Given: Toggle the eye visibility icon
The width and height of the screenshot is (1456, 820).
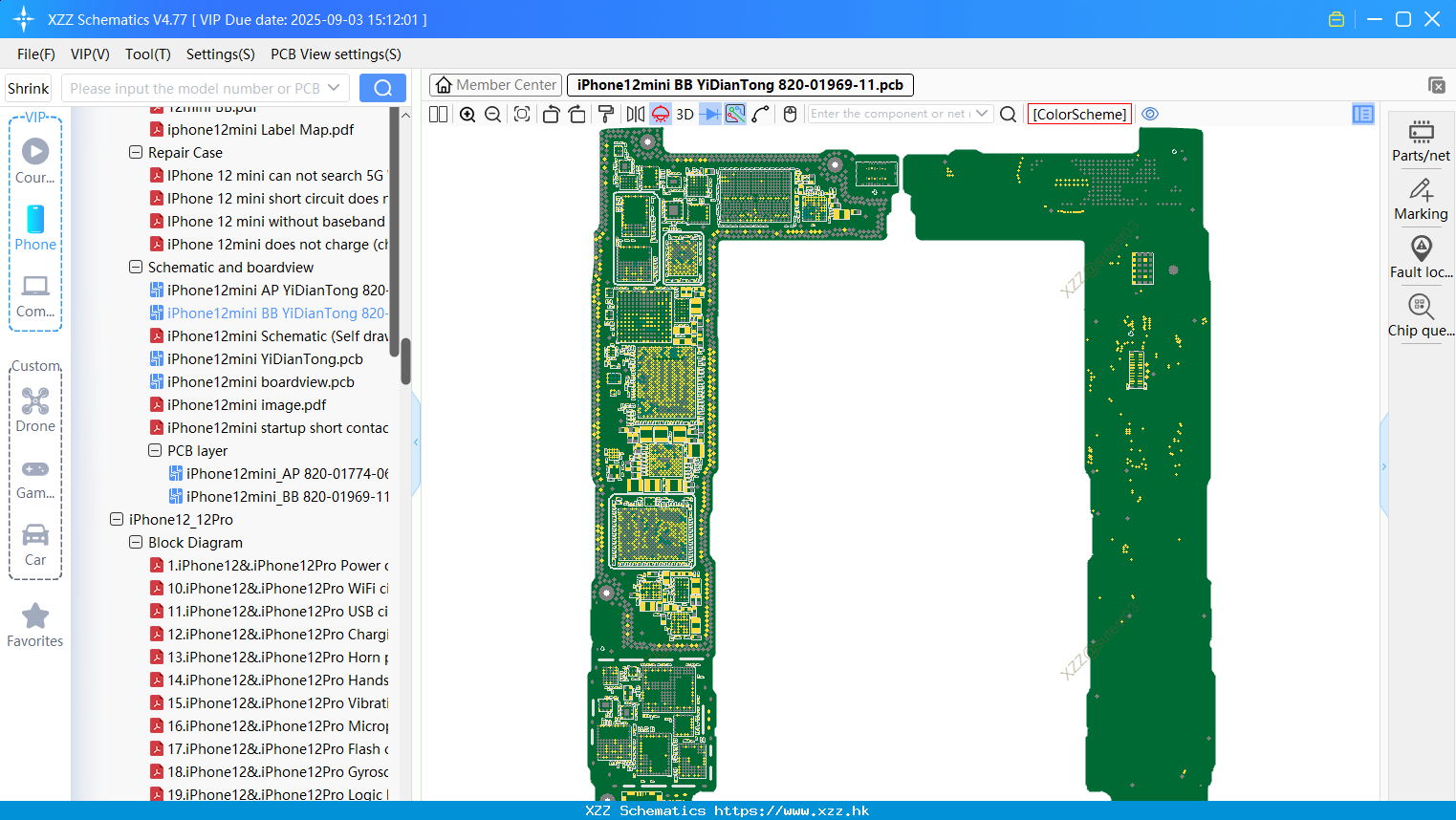Looking at the screenshot, I should click(x=1150, y=114).
